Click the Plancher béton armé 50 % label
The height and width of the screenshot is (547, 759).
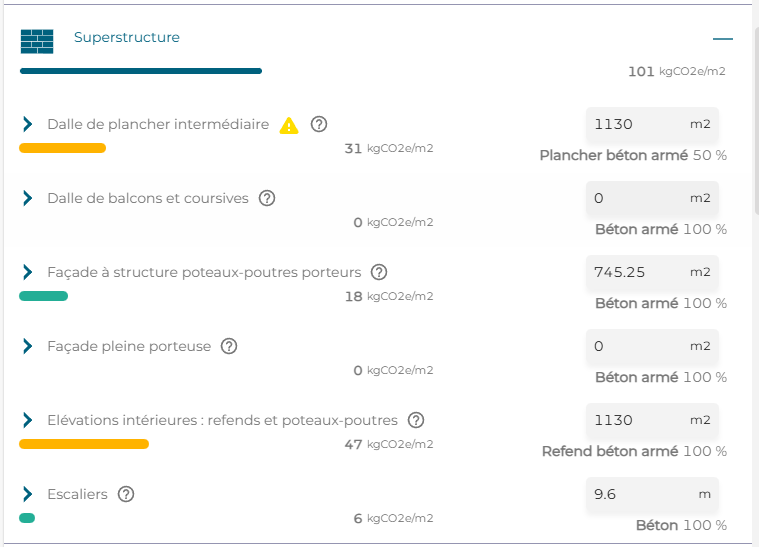(x=633, y=155)
